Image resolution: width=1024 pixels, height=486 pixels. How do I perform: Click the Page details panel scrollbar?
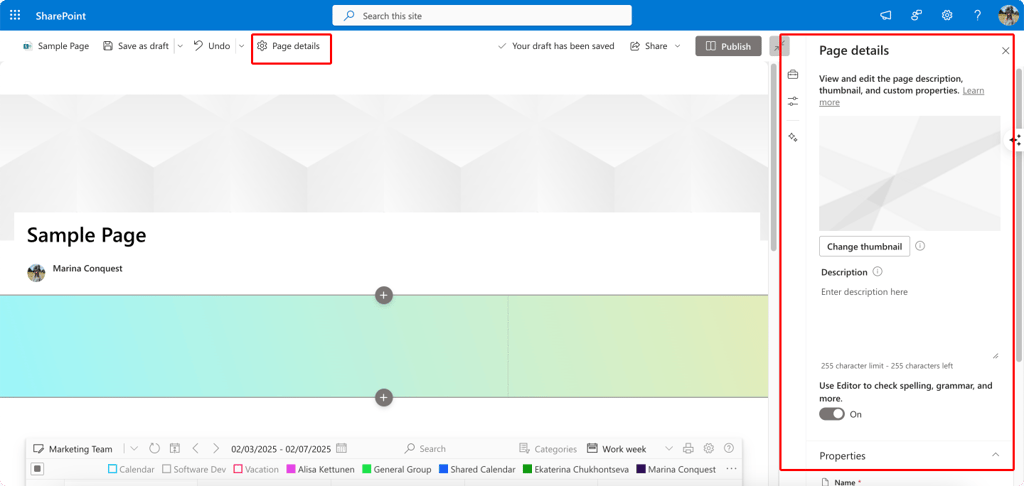tap(1019, 216)
